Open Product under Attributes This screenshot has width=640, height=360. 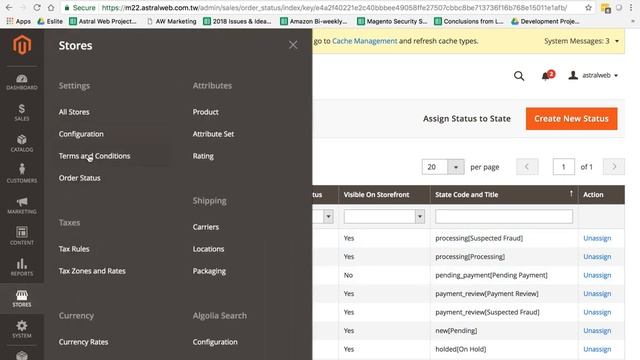coord(206,112)
